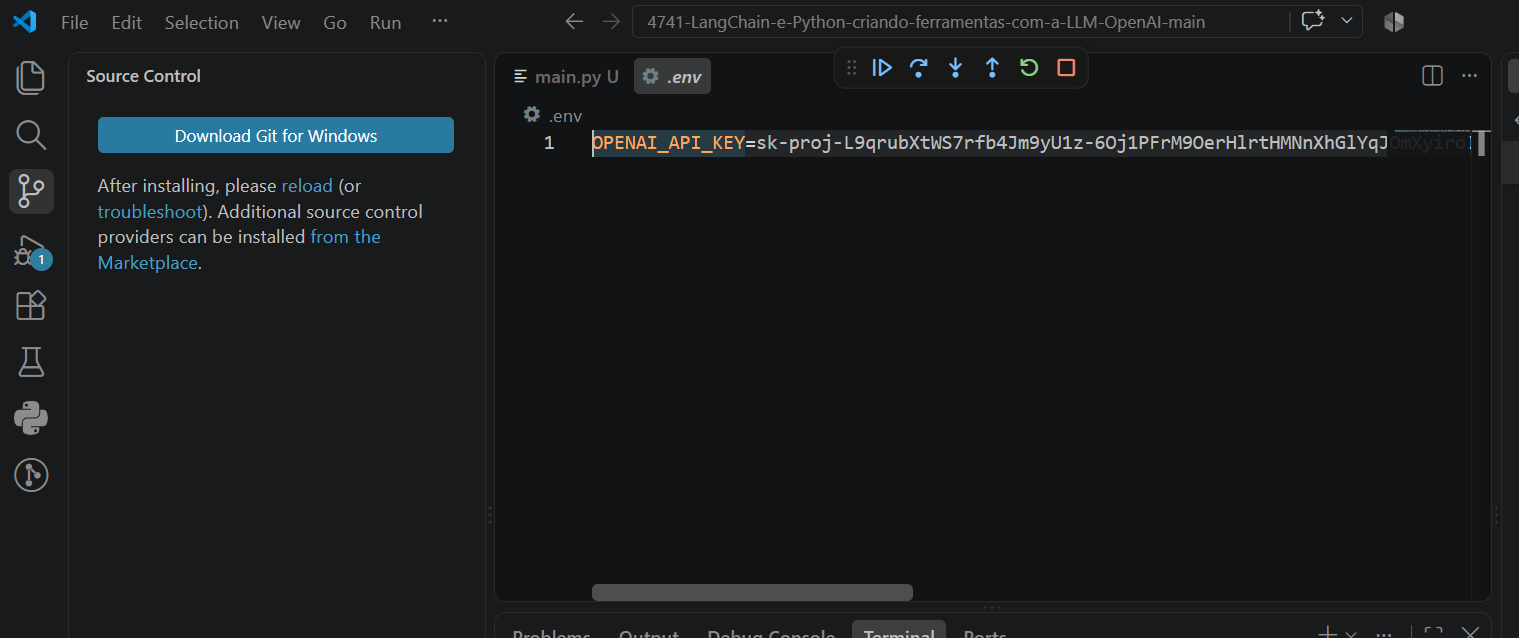Click line number 1 in gutter
Viewport: 1519px width, 638px height.
pos(549,143)
